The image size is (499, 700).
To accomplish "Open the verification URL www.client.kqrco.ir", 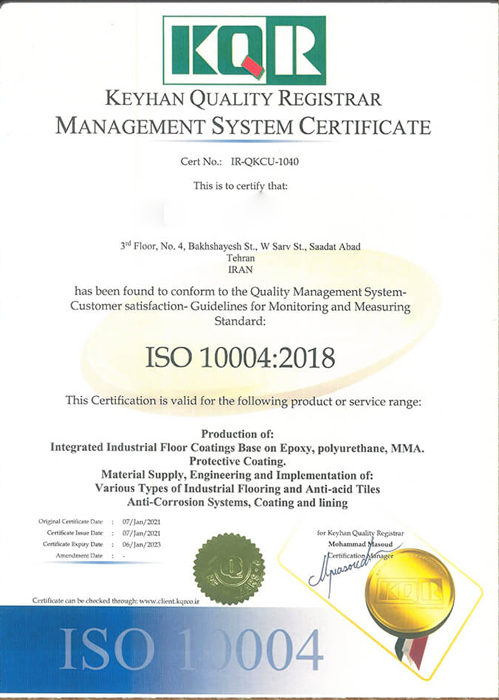I will point(169,601).
